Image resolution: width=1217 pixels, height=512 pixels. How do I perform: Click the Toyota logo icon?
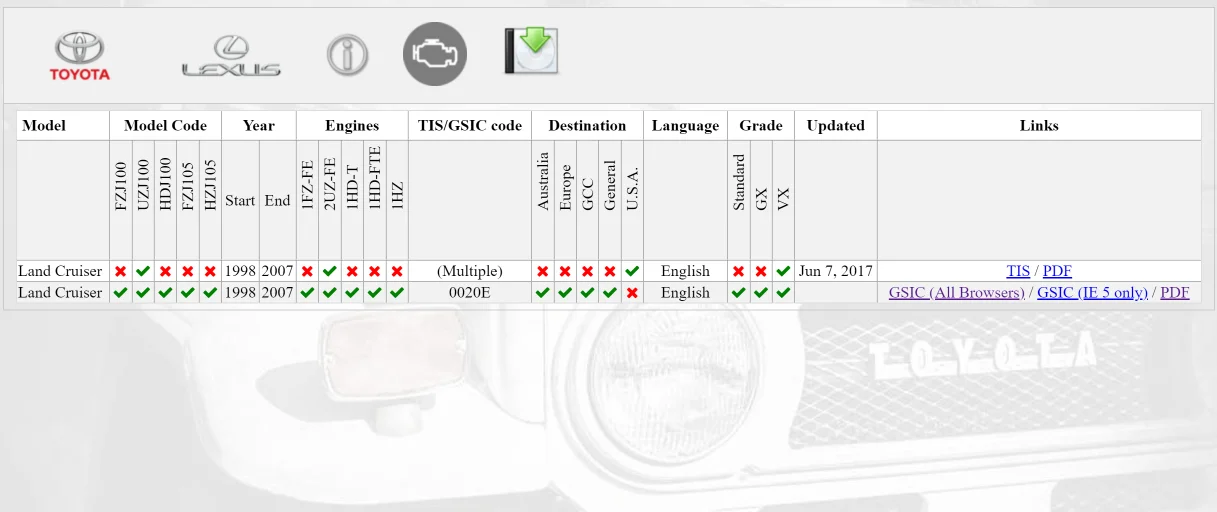click(80, 55)
